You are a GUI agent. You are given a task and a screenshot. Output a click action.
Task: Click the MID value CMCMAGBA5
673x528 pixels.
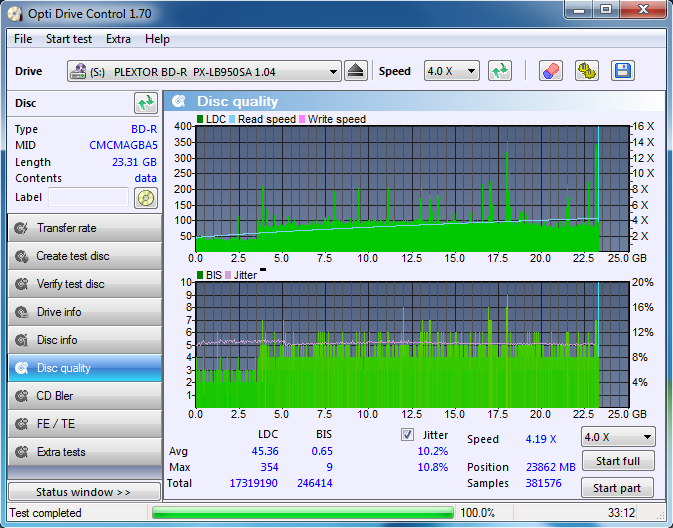tap(123, 146)
